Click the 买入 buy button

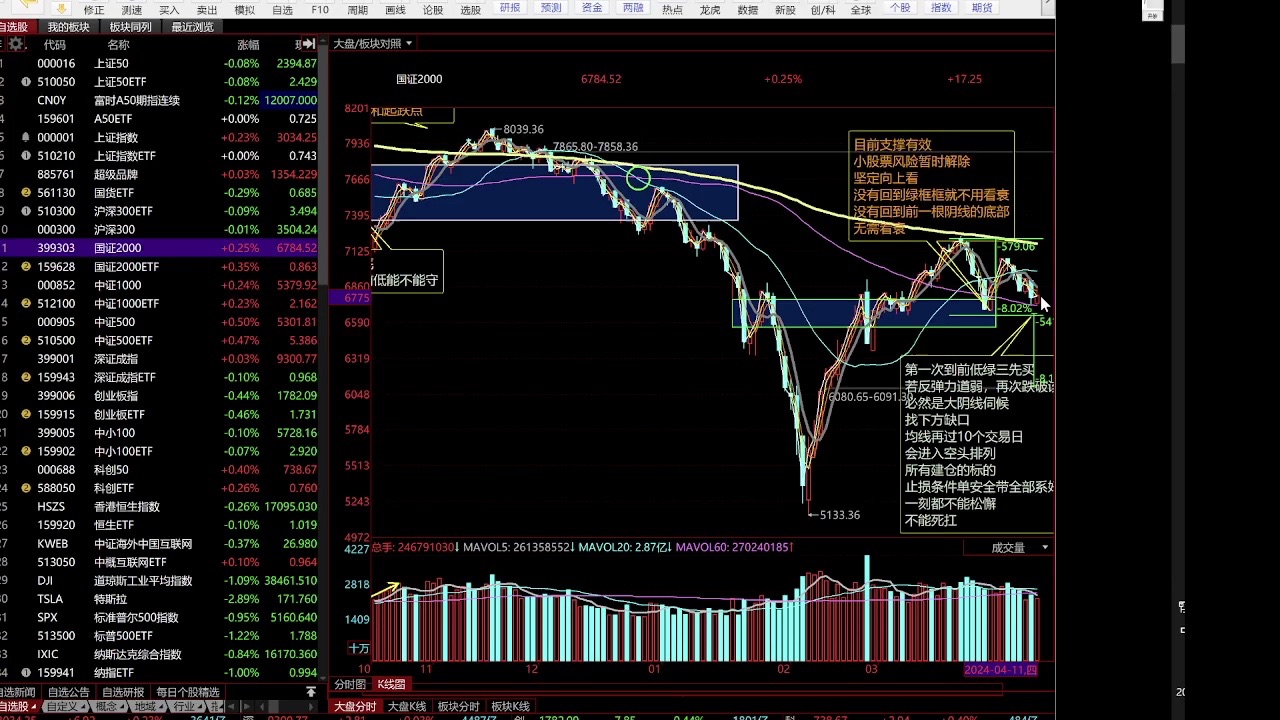pos(169,10)
